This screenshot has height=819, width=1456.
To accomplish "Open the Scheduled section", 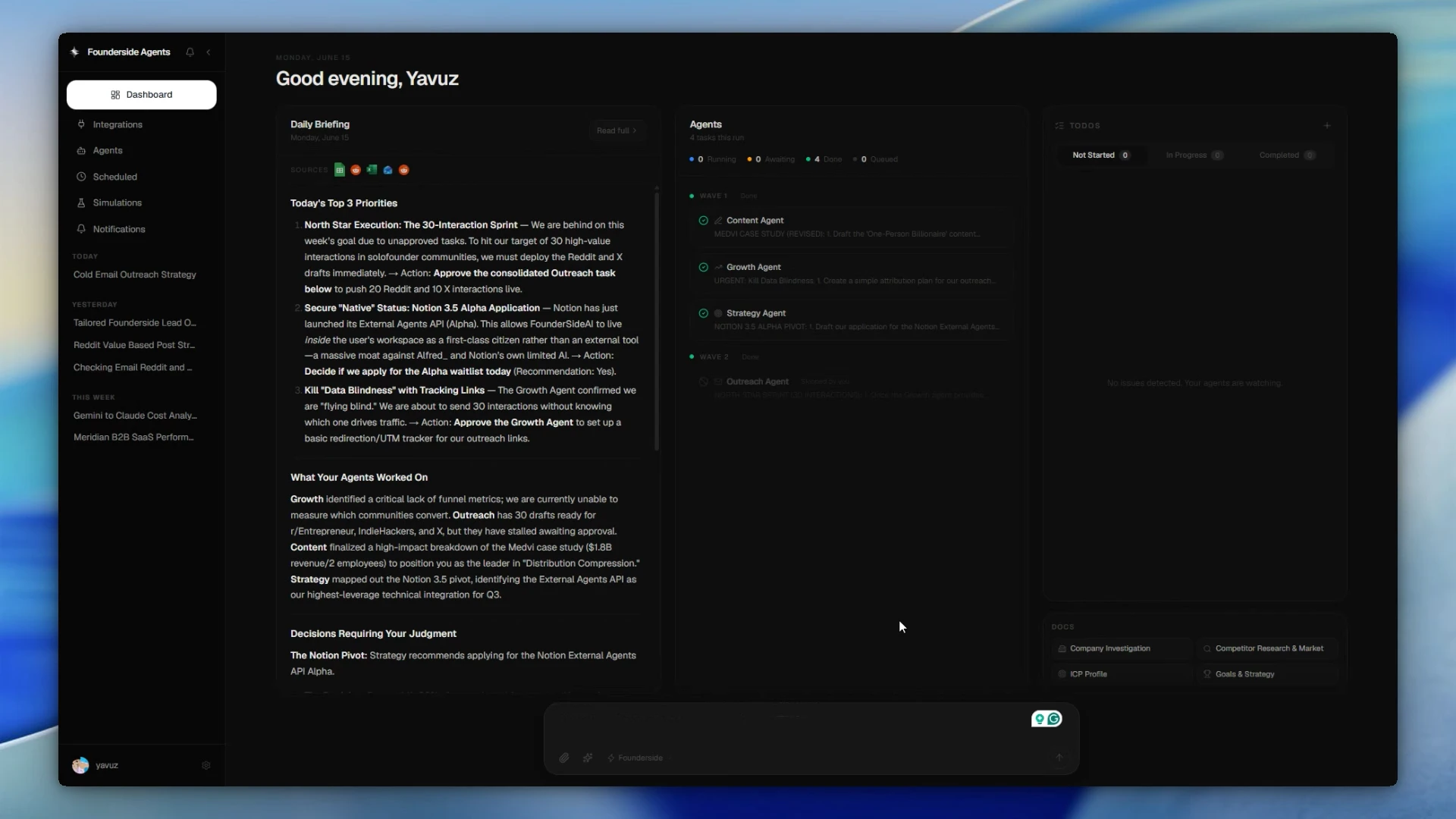I will (x=141, y=177).
